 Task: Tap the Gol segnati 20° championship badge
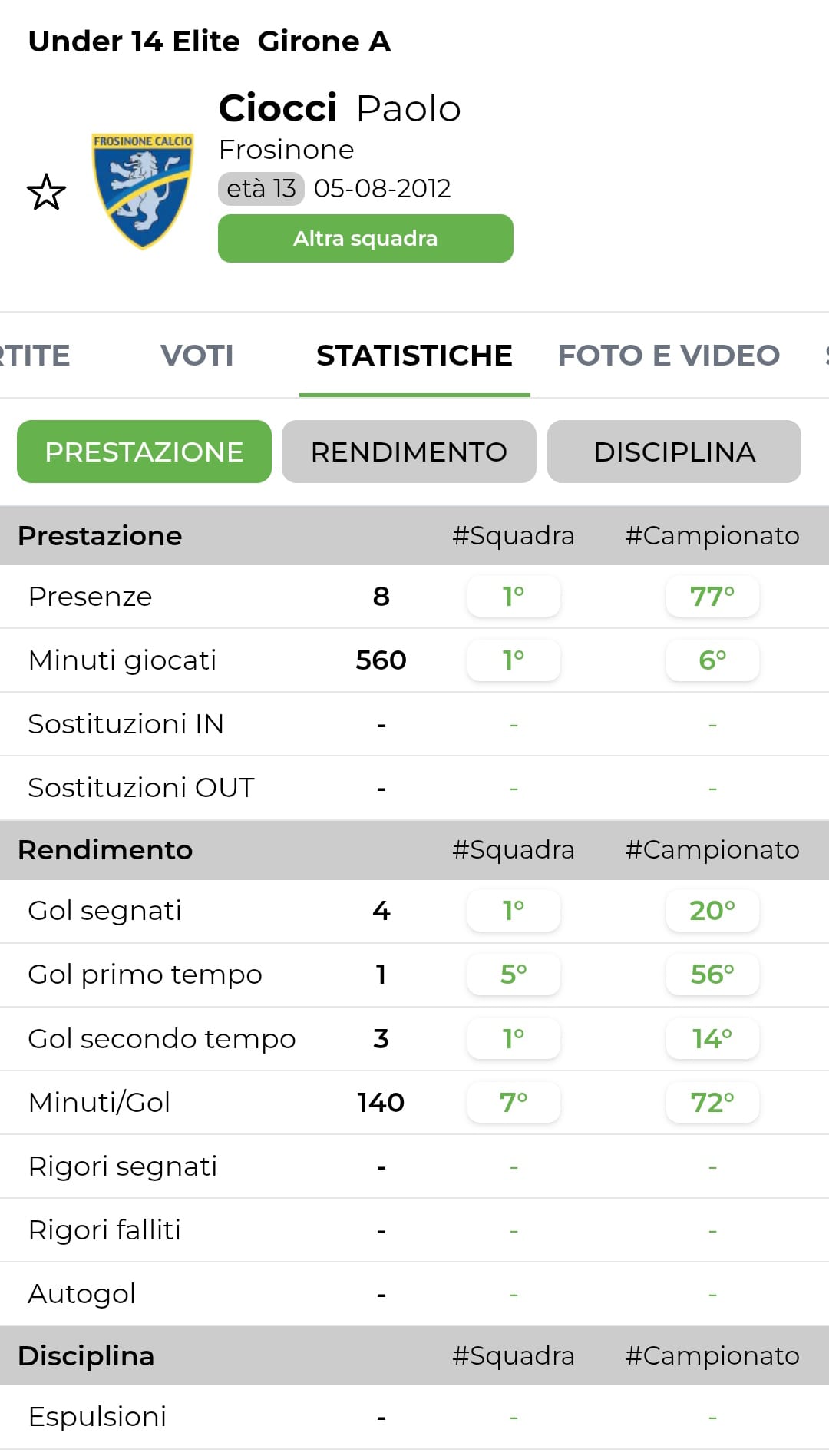pos(712,911)
